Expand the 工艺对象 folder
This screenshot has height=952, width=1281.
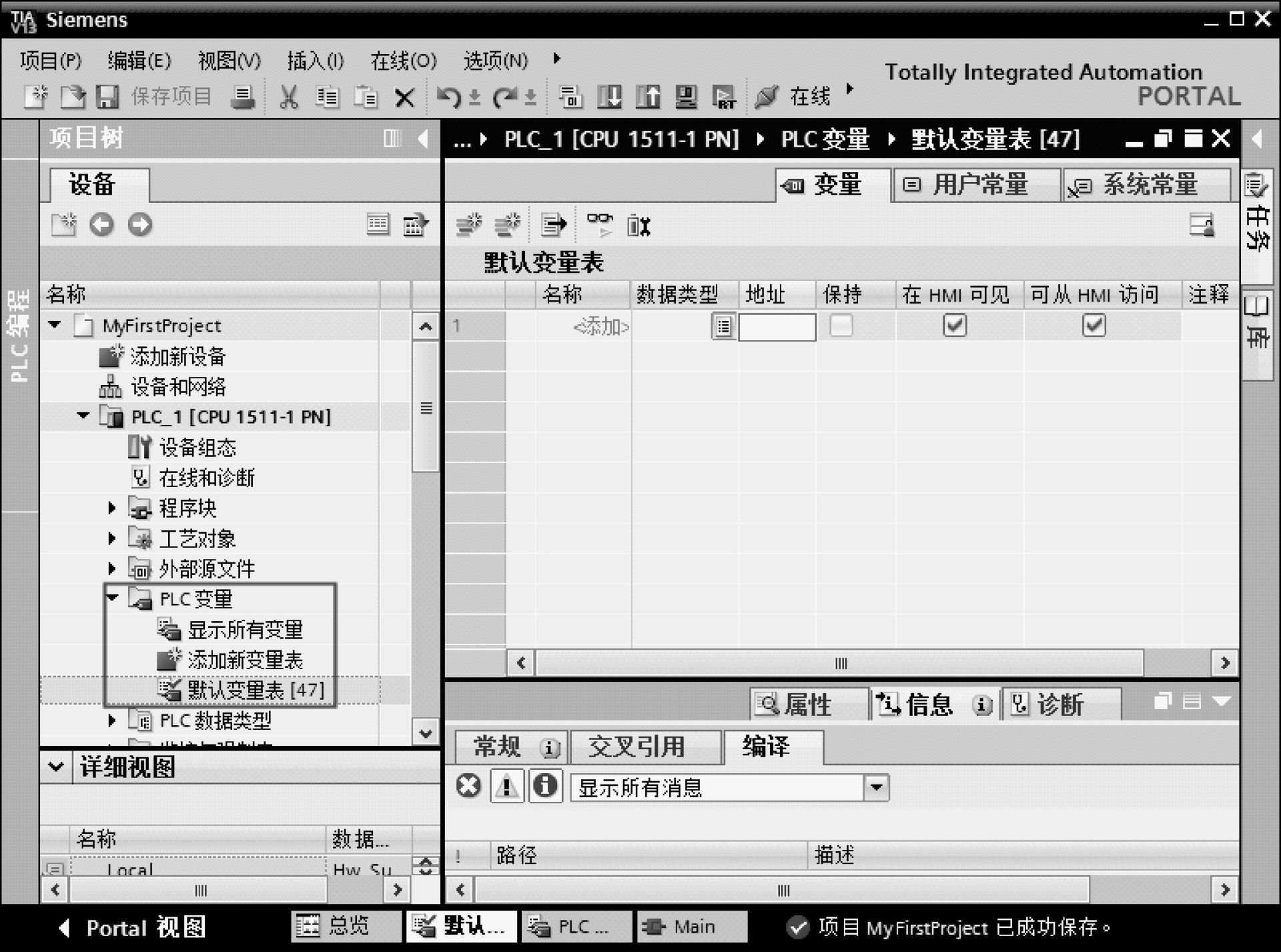tap(112, 538)
